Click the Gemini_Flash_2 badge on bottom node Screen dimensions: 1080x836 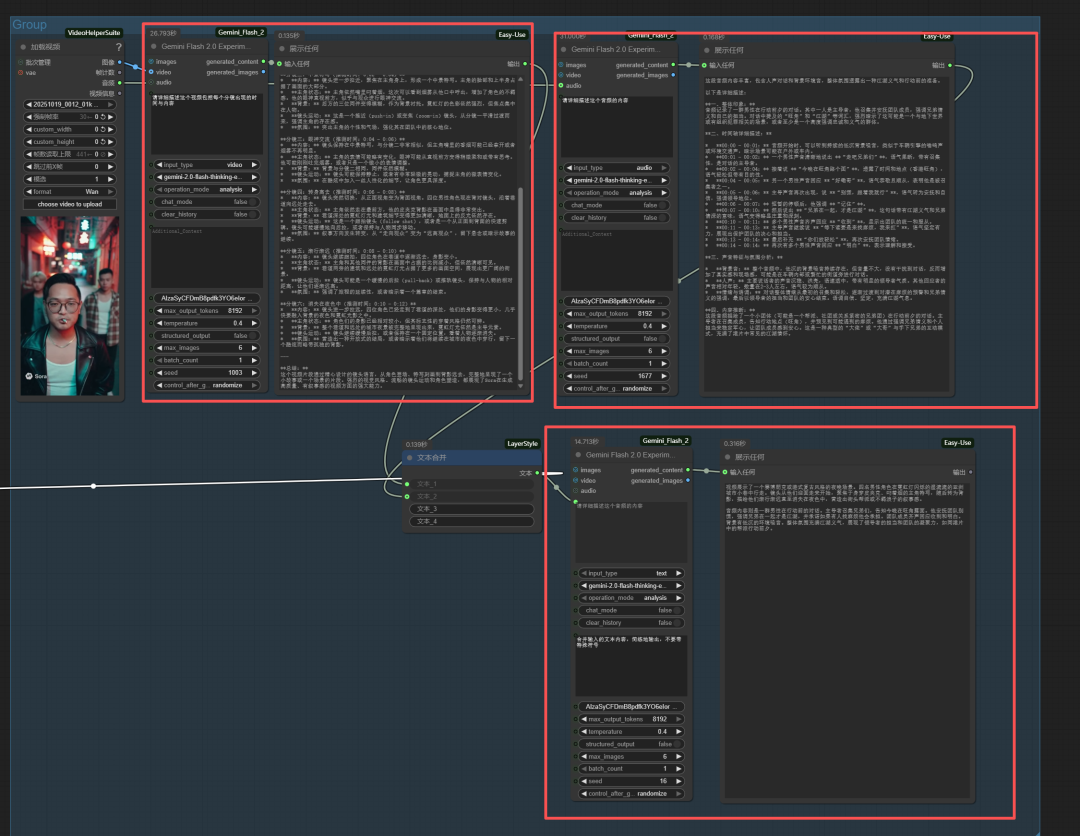[x=665, y=440]
